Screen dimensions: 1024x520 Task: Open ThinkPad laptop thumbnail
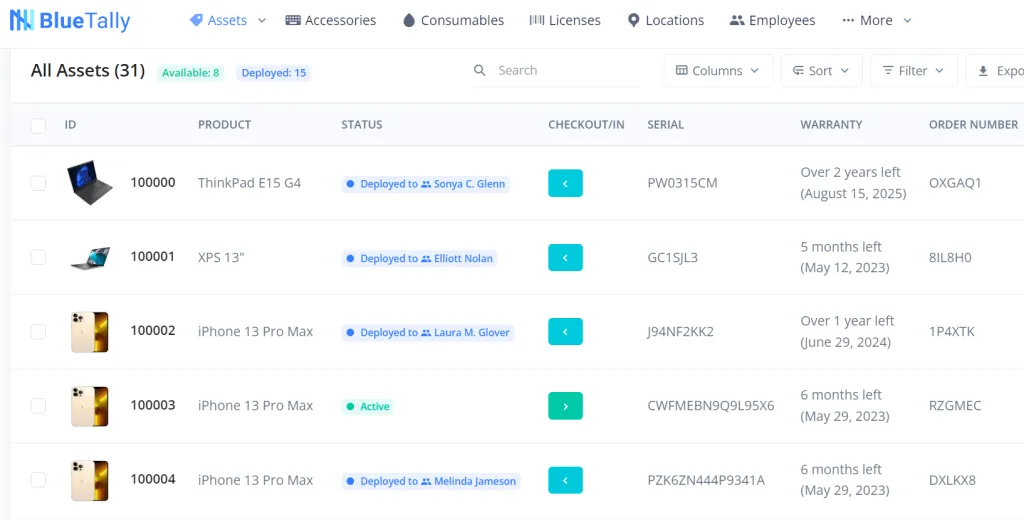pos(89,183)
